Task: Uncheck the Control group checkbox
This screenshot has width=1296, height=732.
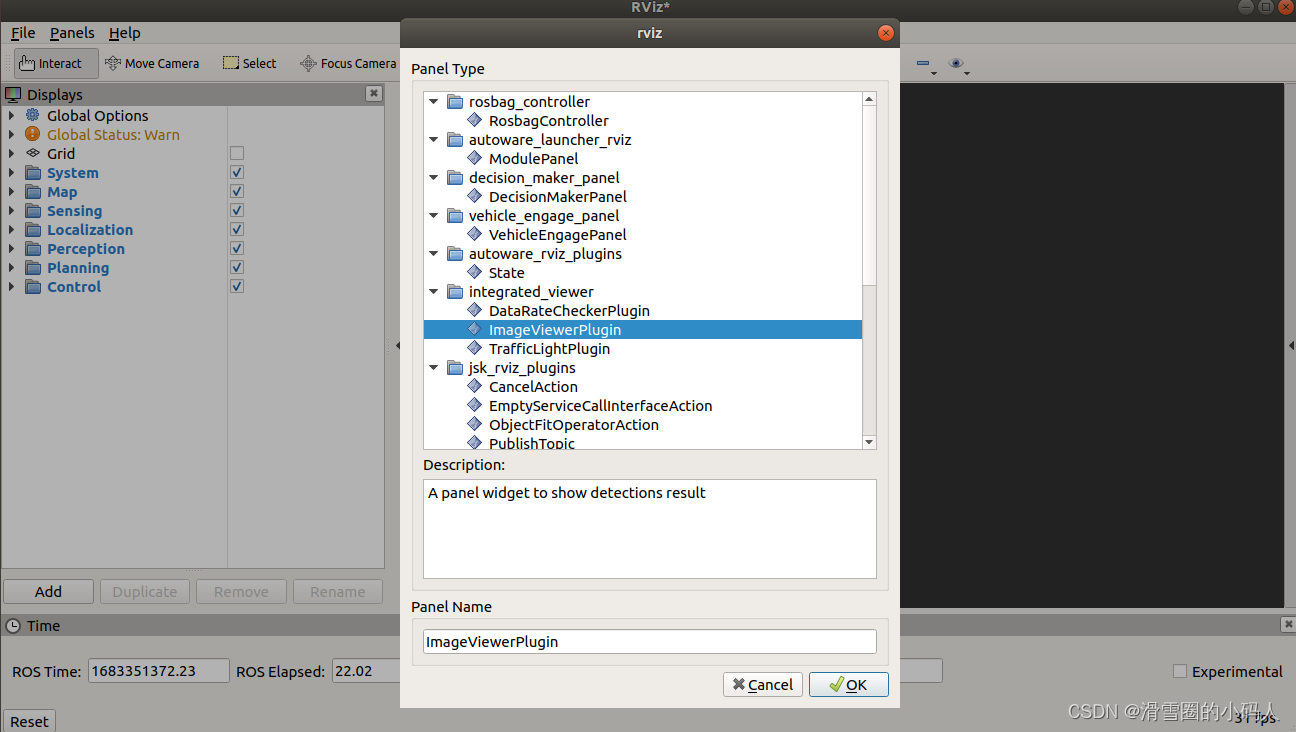Action: (237, 286)
